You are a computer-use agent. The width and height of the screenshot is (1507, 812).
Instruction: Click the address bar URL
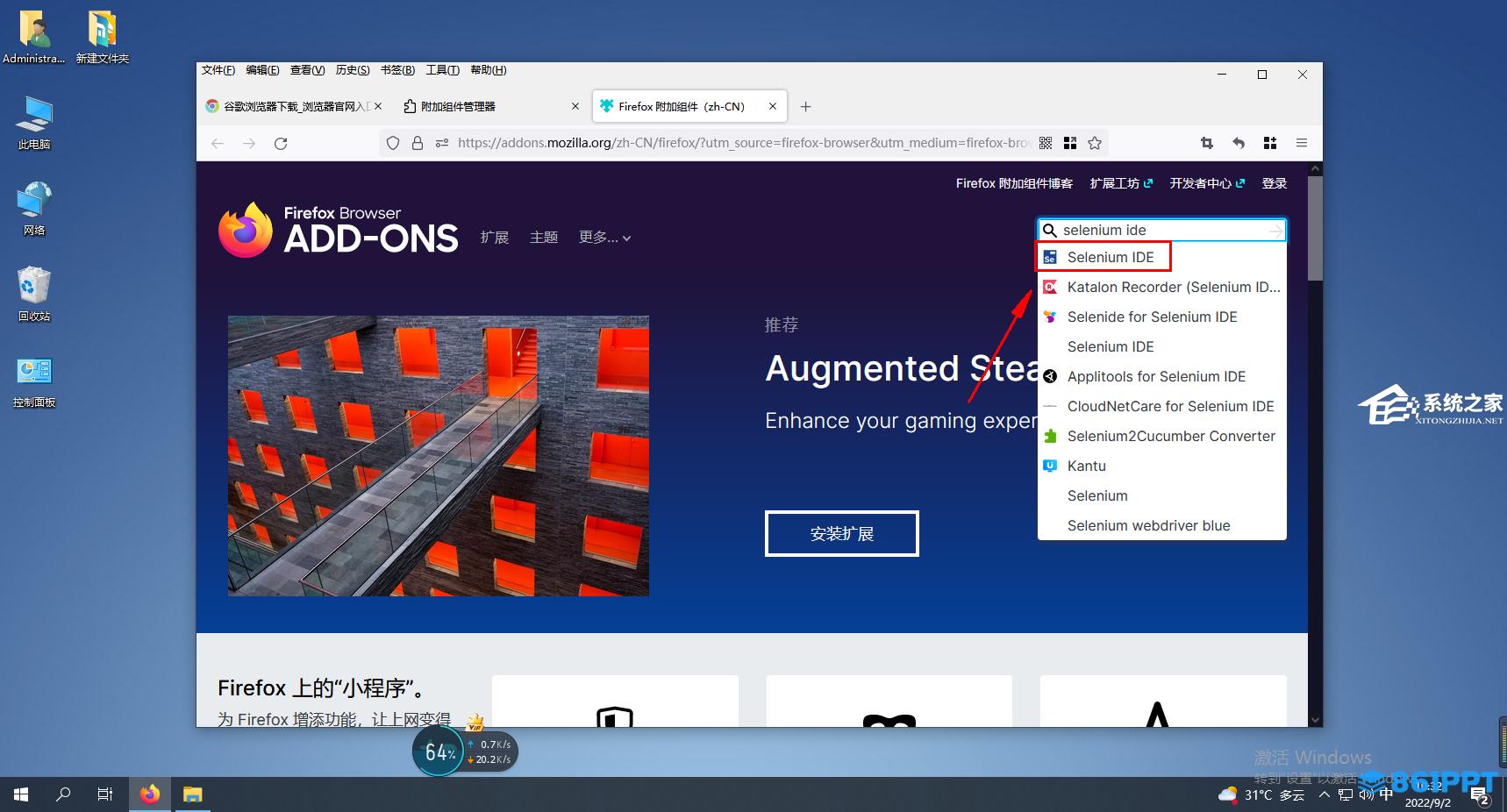click(x=744, y=143)
